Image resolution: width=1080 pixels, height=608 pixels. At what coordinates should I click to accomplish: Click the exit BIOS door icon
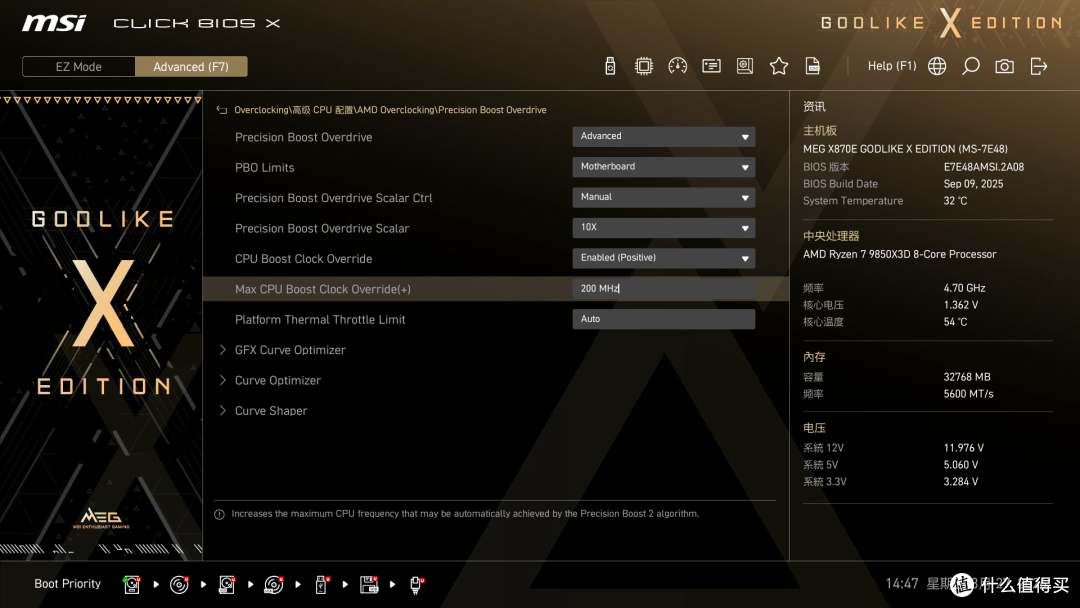[1039, 66]
